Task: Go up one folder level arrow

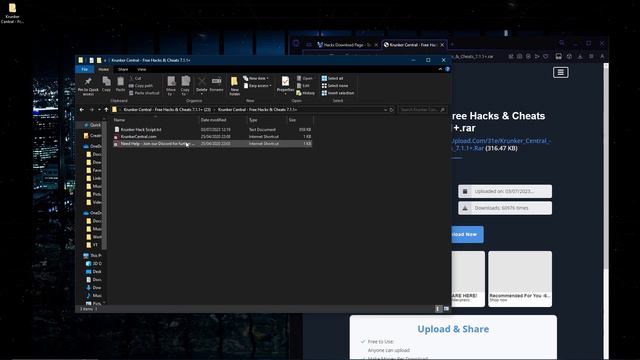Action: pyautogui.click(x=106, y=110)
